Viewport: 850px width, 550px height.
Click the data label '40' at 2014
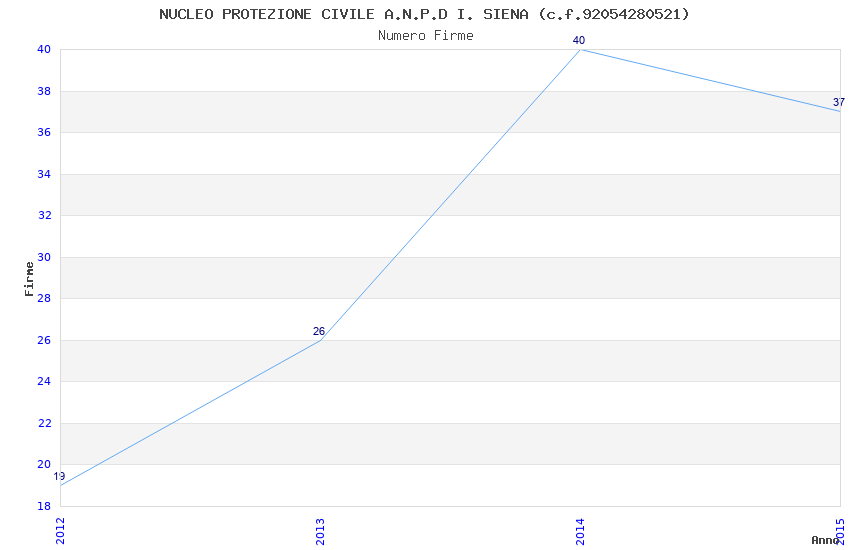[579, 41]
